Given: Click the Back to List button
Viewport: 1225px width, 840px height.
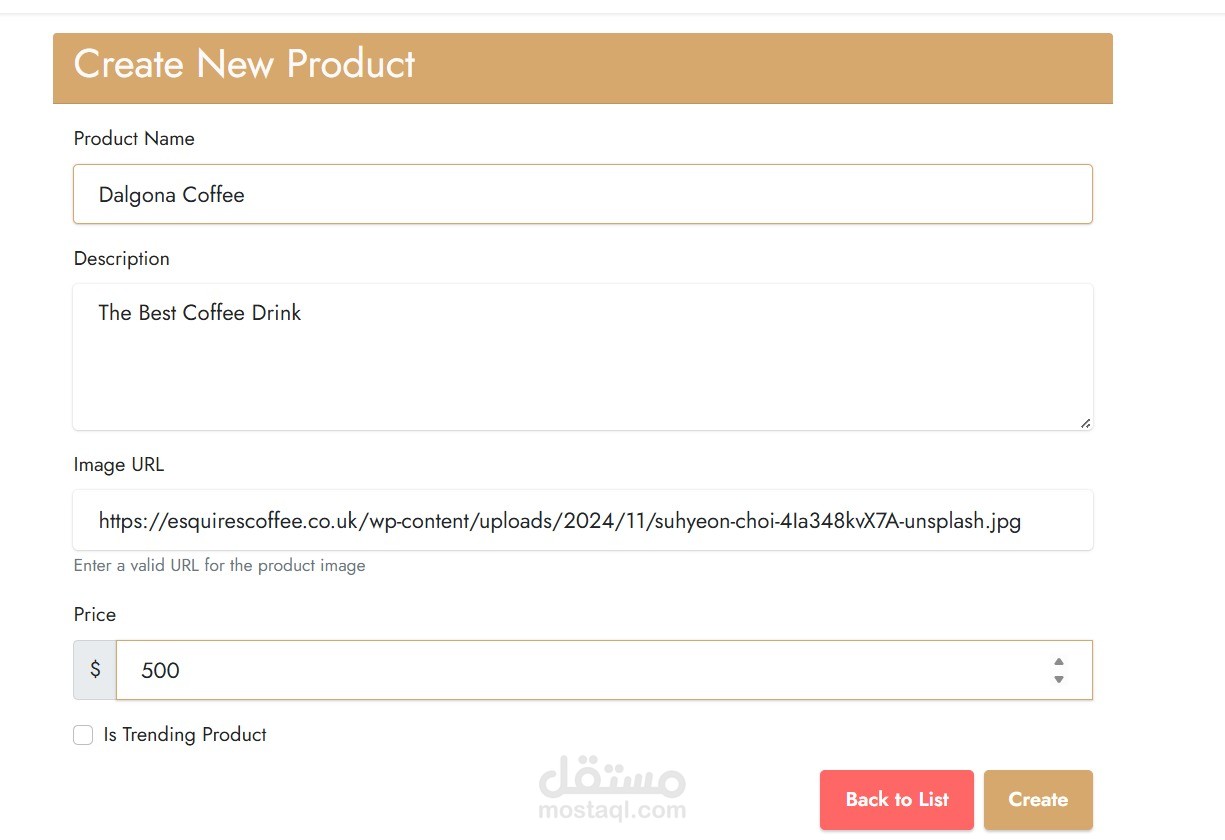Looking at the screenshot, I should click(x=897, y=799).
